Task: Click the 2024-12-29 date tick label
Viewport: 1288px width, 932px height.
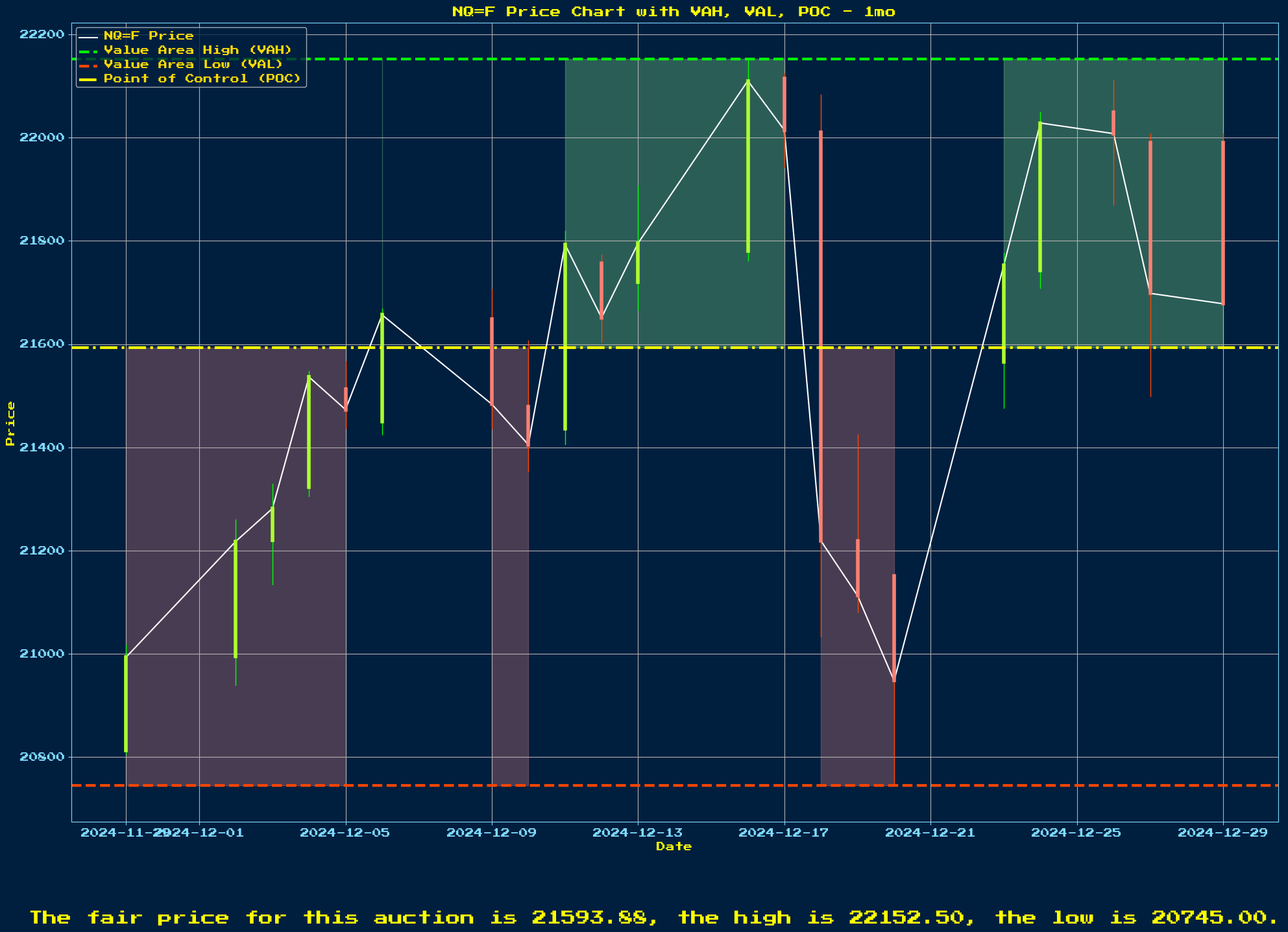Action: (x=1222, y=833)
